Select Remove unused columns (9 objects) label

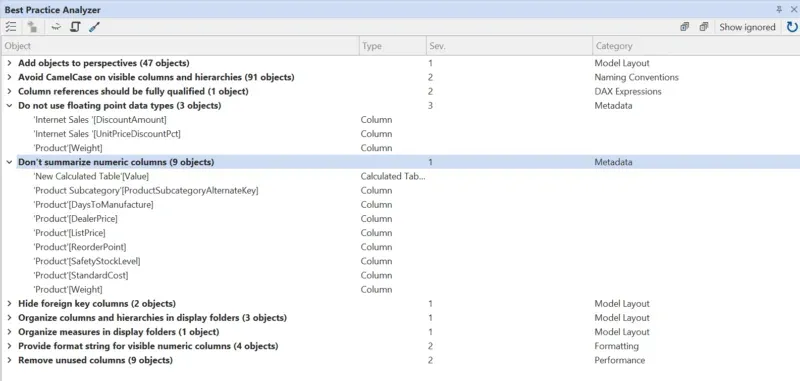tap(95, 360)
